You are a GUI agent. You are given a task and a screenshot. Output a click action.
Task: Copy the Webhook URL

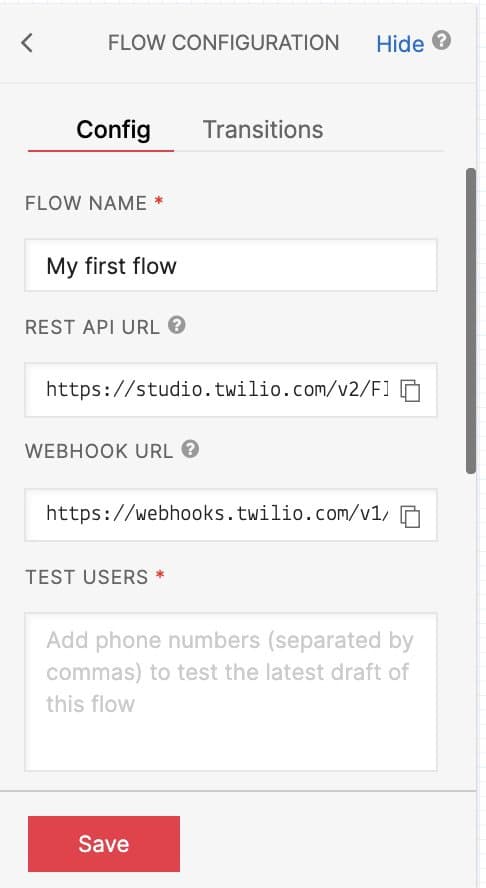(x=410, y=515)
